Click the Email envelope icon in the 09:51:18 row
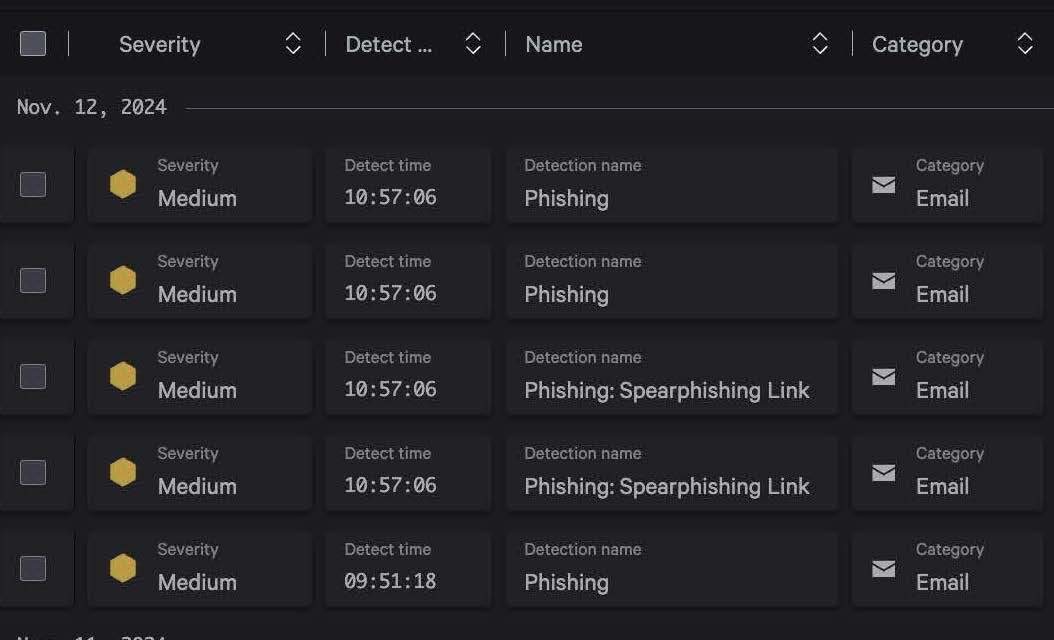Viewport: 1054px width, 640px height. click(883, 568)
